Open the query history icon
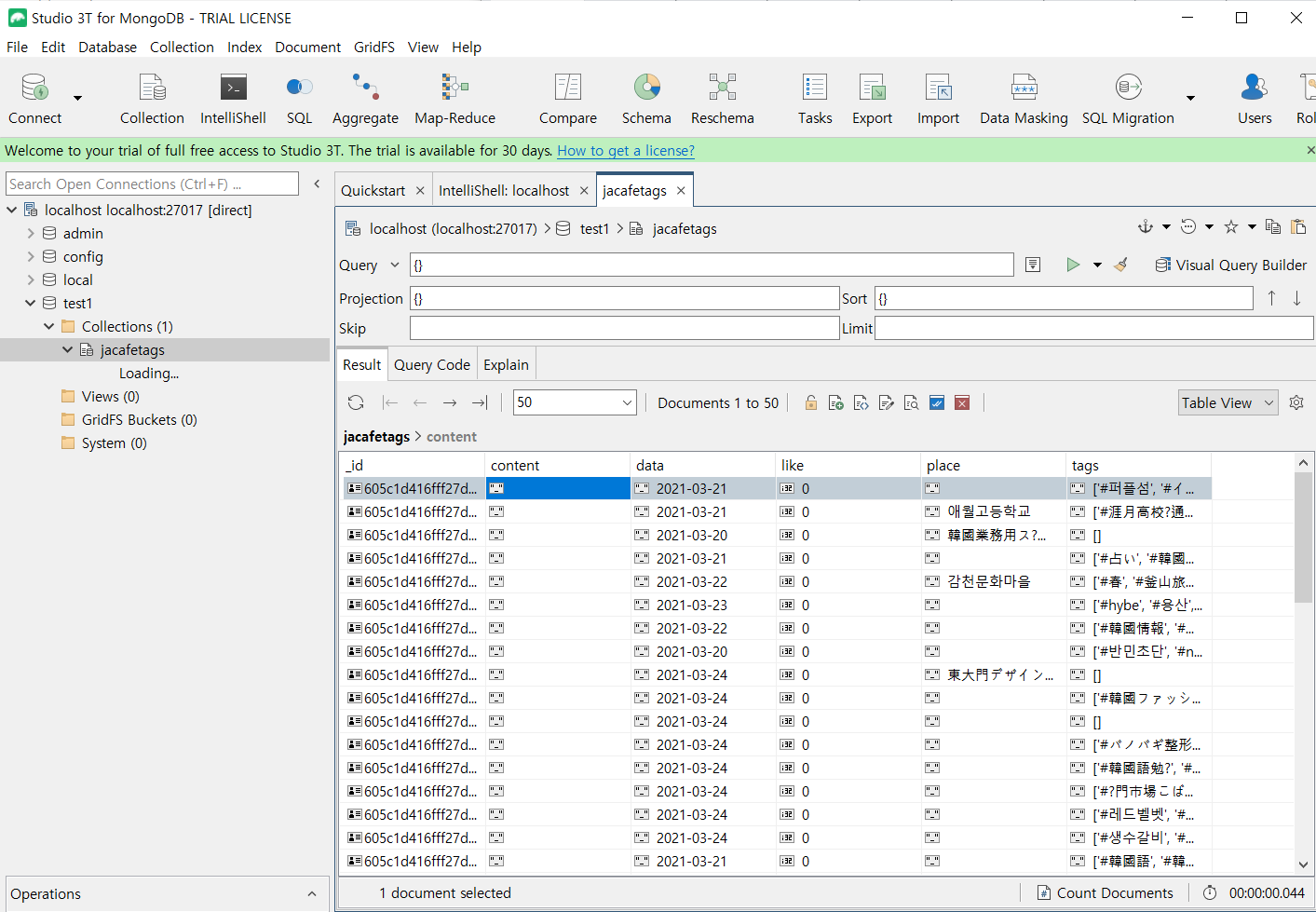 click(x=1188, y=226)
